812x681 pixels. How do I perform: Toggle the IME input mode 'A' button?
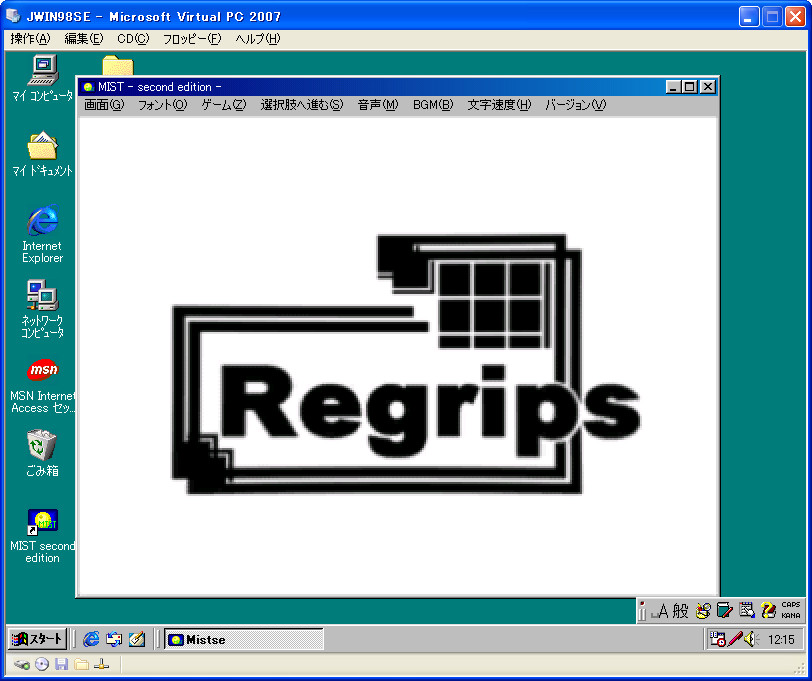coord(661,610)
